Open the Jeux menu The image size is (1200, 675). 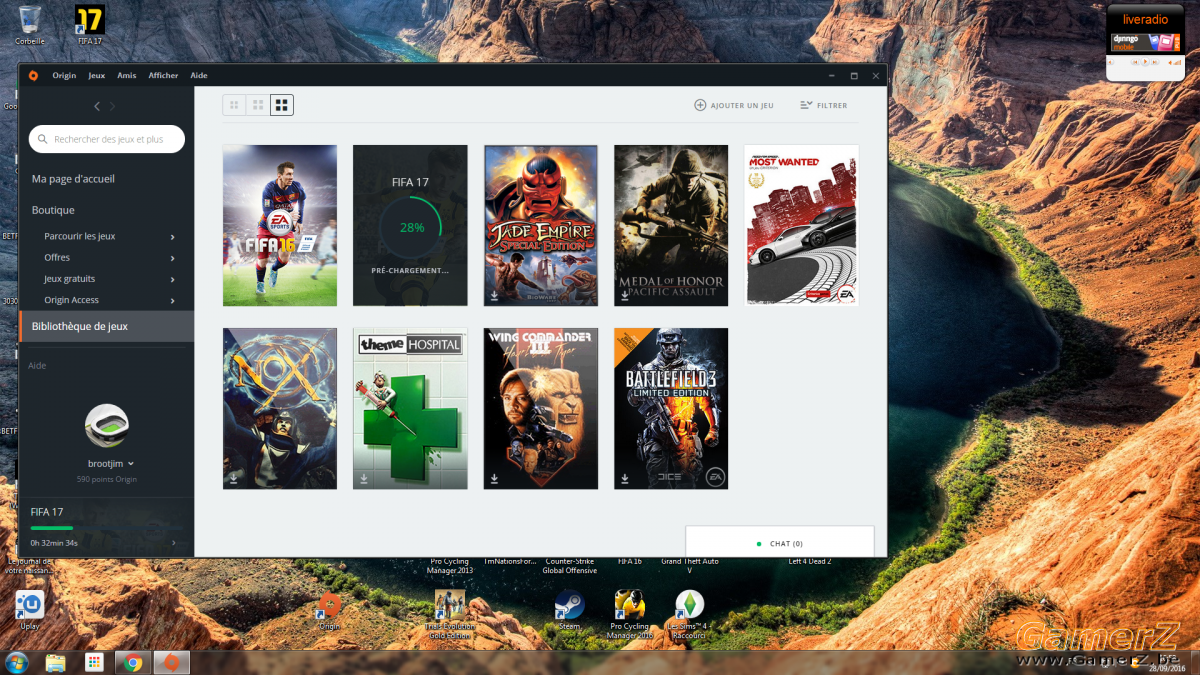[x=97, y=75]
